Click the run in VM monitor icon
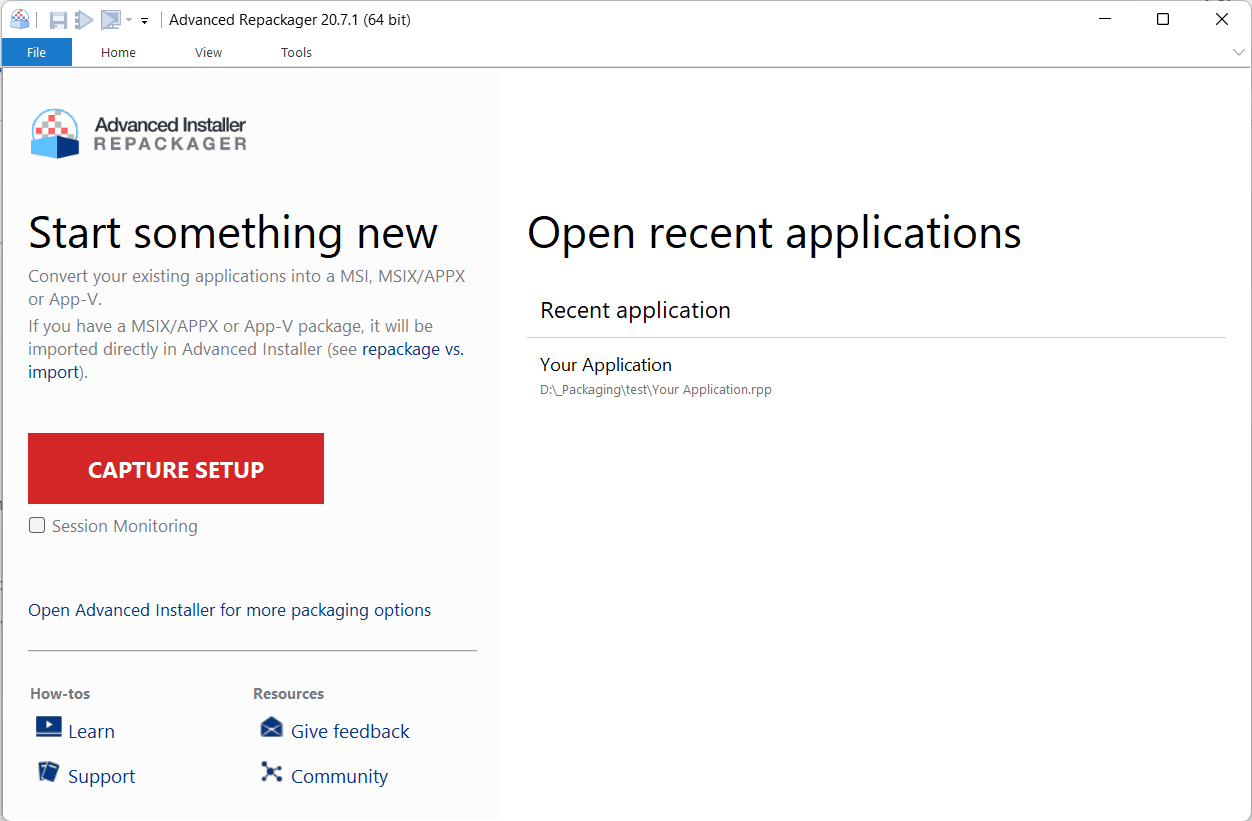Viewport: 1252px width, 821px height. 111,20
